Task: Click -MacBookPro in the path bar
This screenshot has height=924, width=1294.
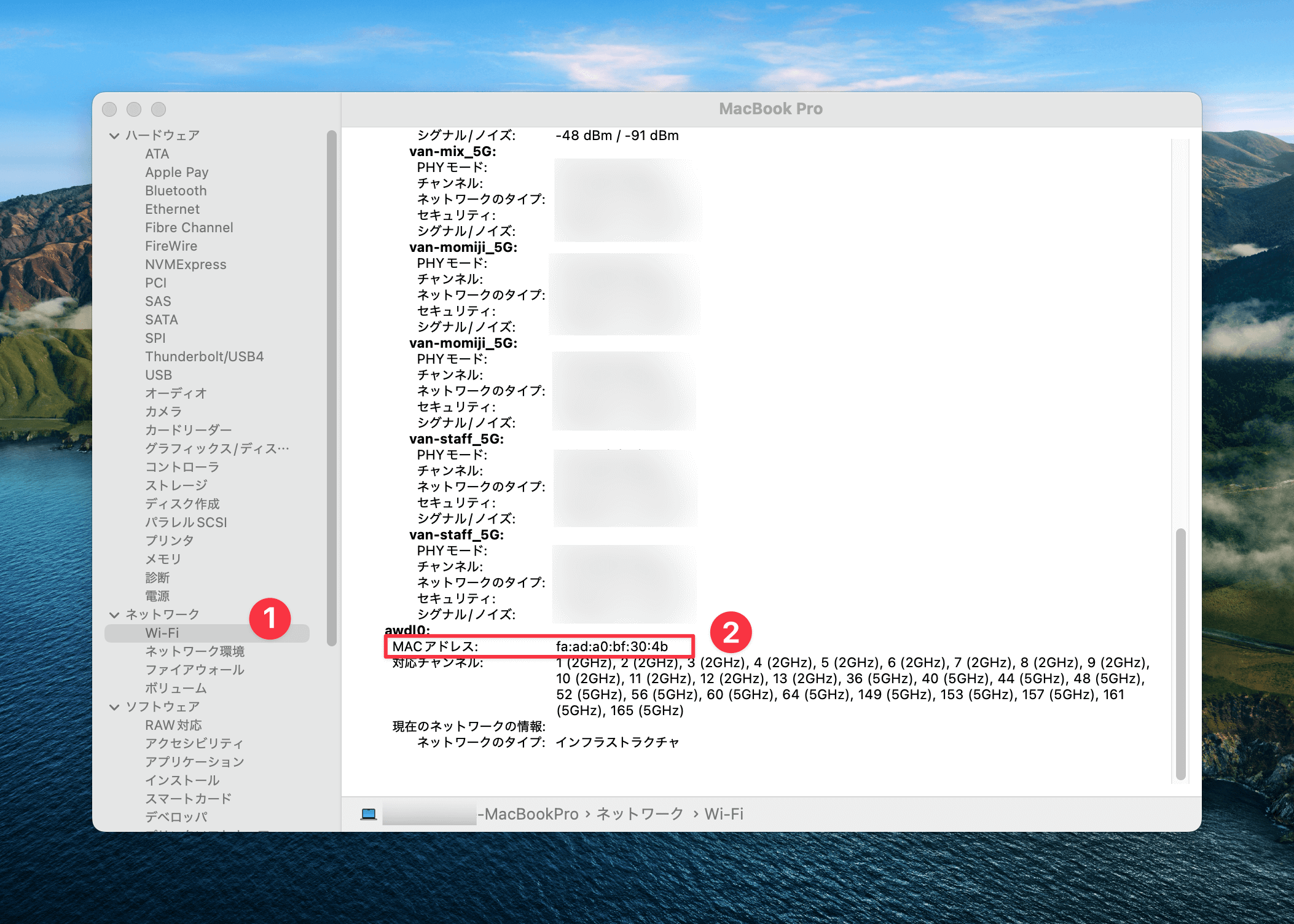Action: pyautogui.click(x=528, y=815)
